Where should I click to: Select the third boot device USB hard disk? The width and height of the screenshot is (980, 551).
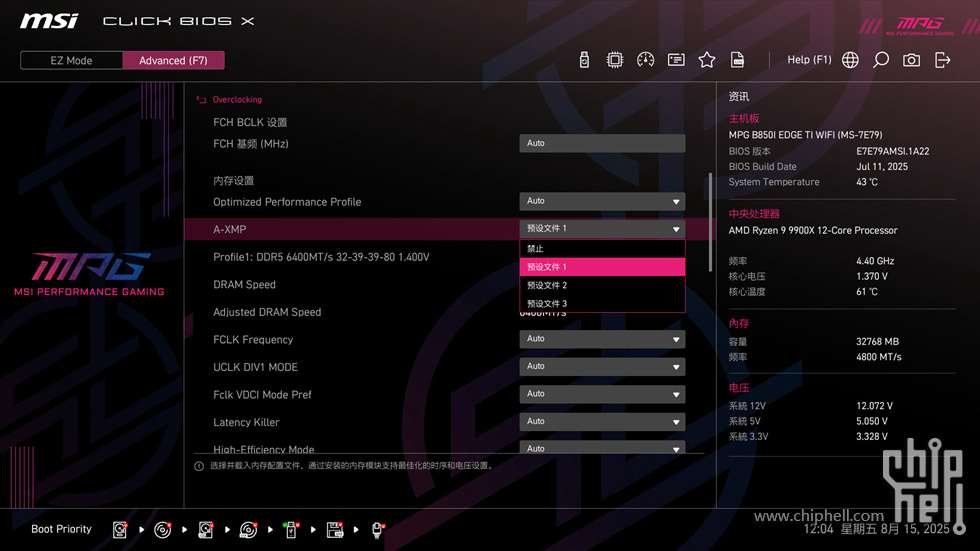point(206,530)
